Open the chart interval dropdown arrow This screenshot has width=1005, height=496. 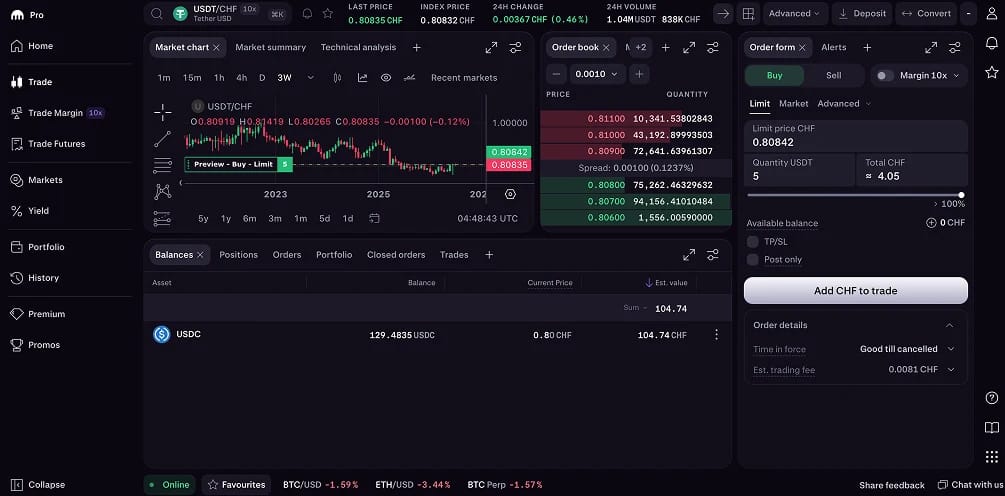point(311,78)
